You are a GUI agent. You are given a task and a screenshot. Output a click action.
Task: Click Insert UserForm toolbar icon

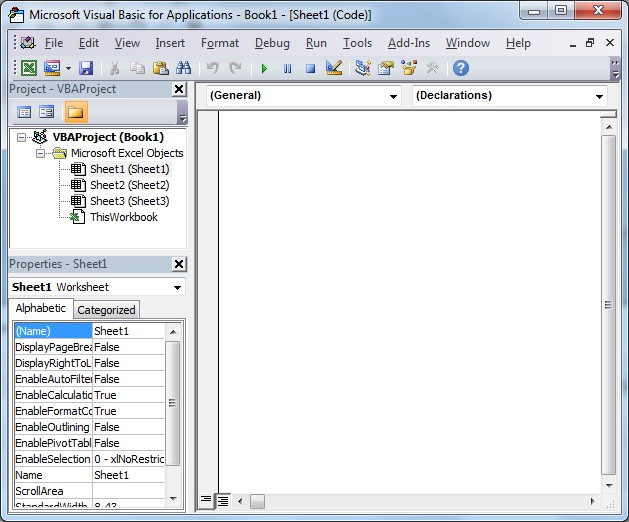coord(52,68)
